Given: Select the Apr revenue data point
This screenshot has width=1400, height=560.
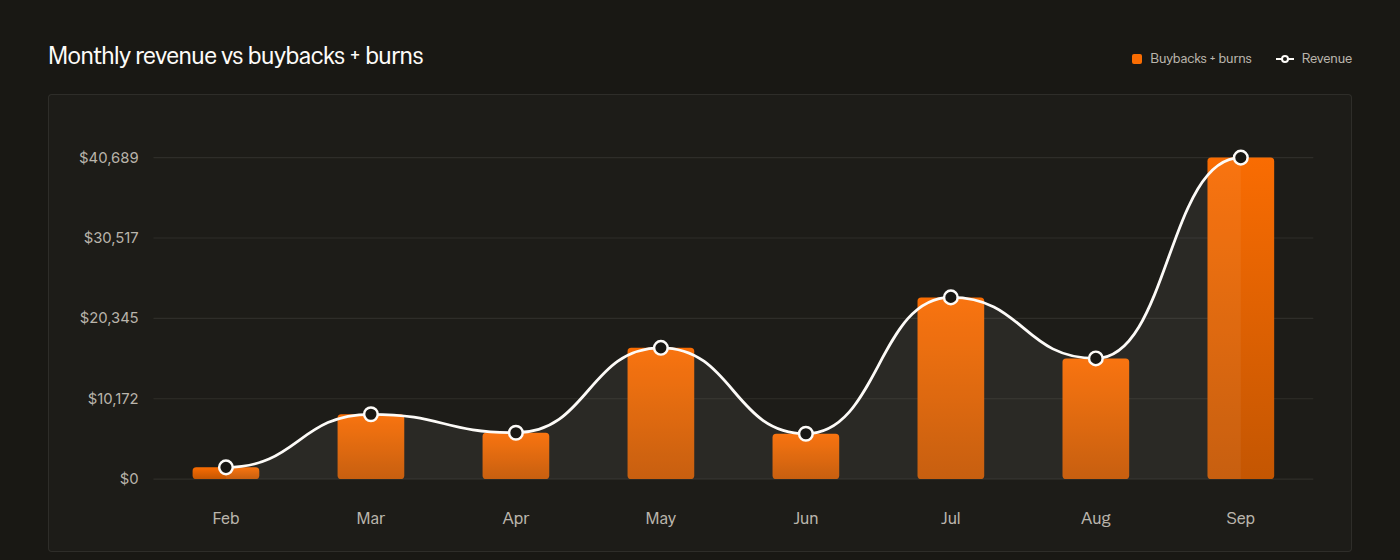Looking at the screenshot, I should coord(516,433).
